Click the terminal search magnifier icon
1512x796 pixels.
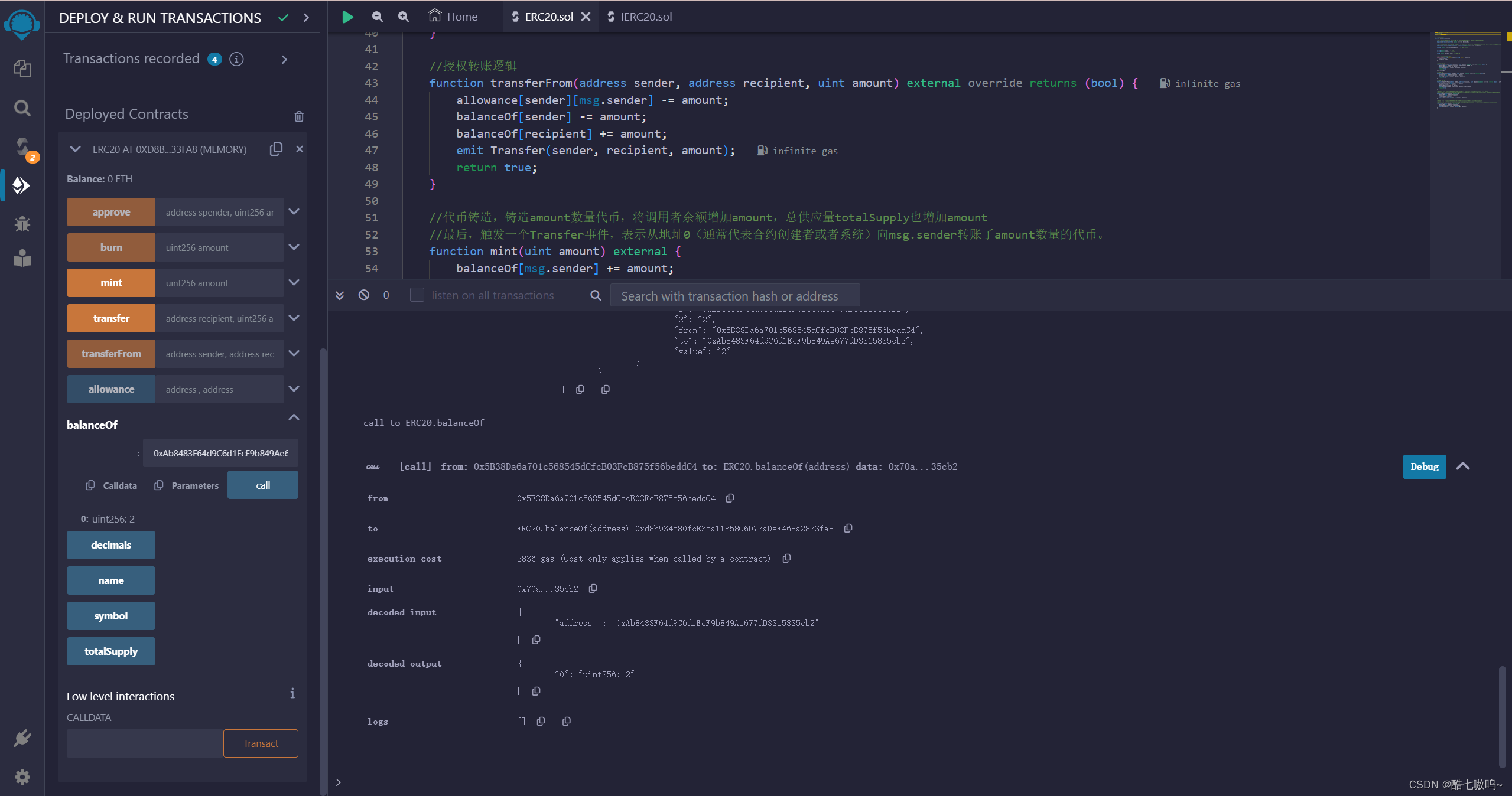tap(596, 295)
